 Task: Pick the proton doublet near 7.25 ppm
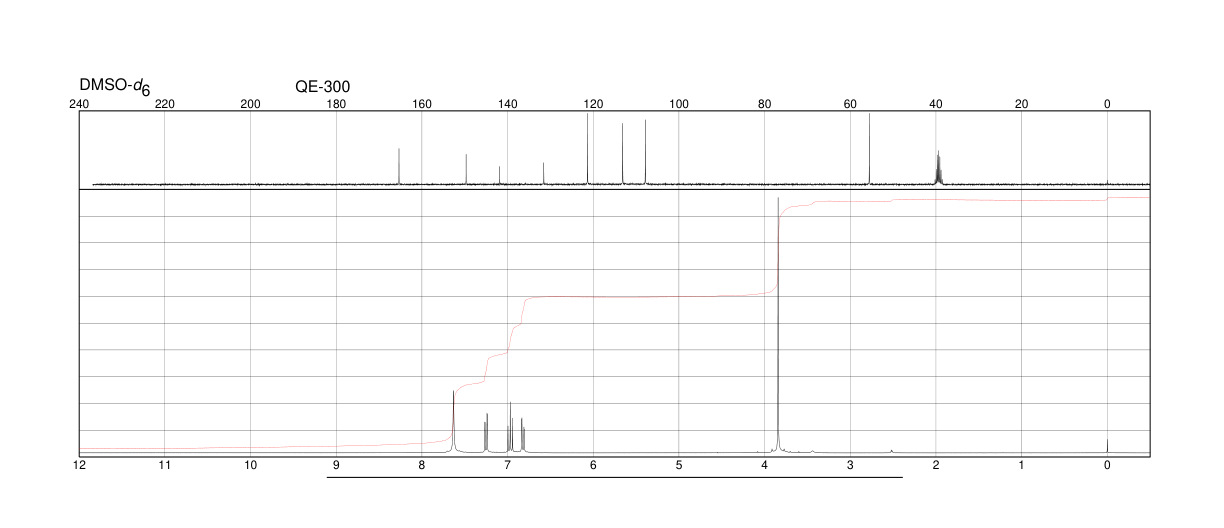coord(486,433)
